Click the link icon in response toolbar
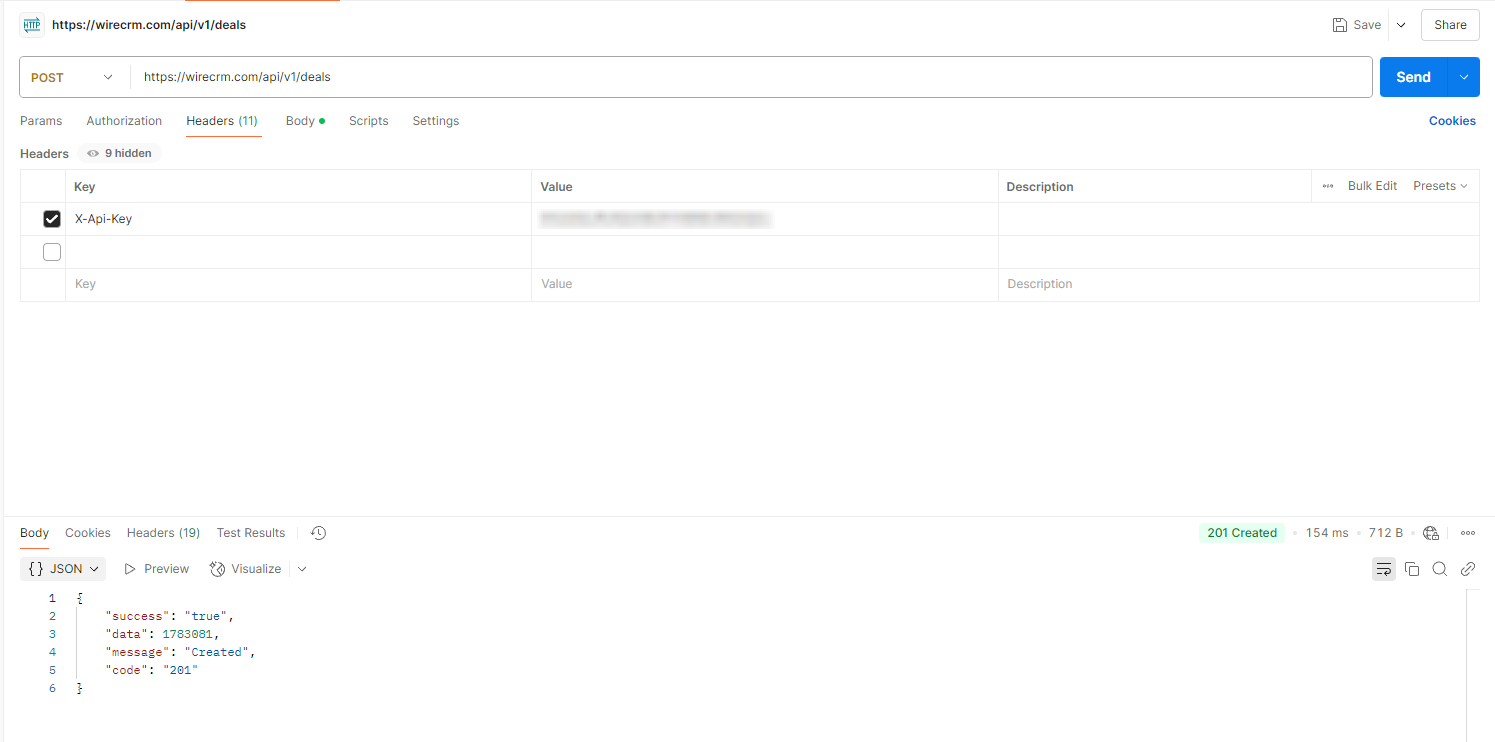This screenshot has width=1495, height=742. pos(1468,569)
